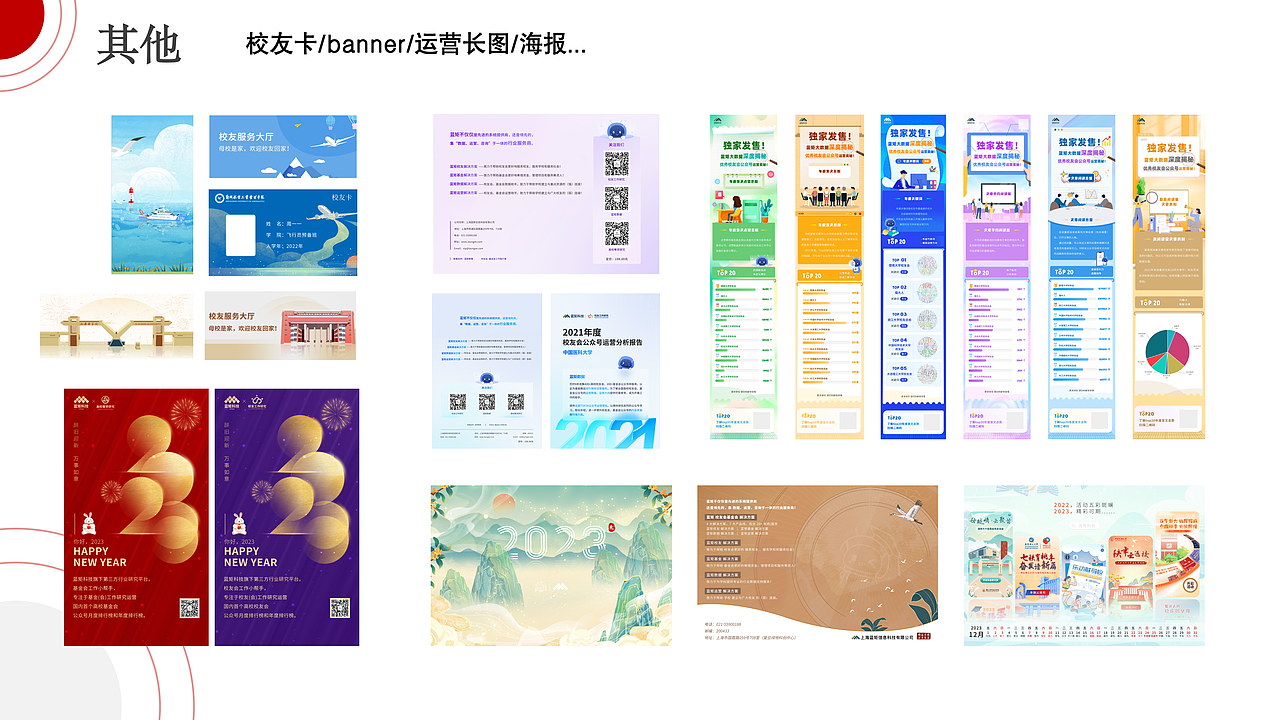The image size is (1280, 720).
Task: Select the hot air balloon on 校友服务大厅 banner
Action: 330,122
